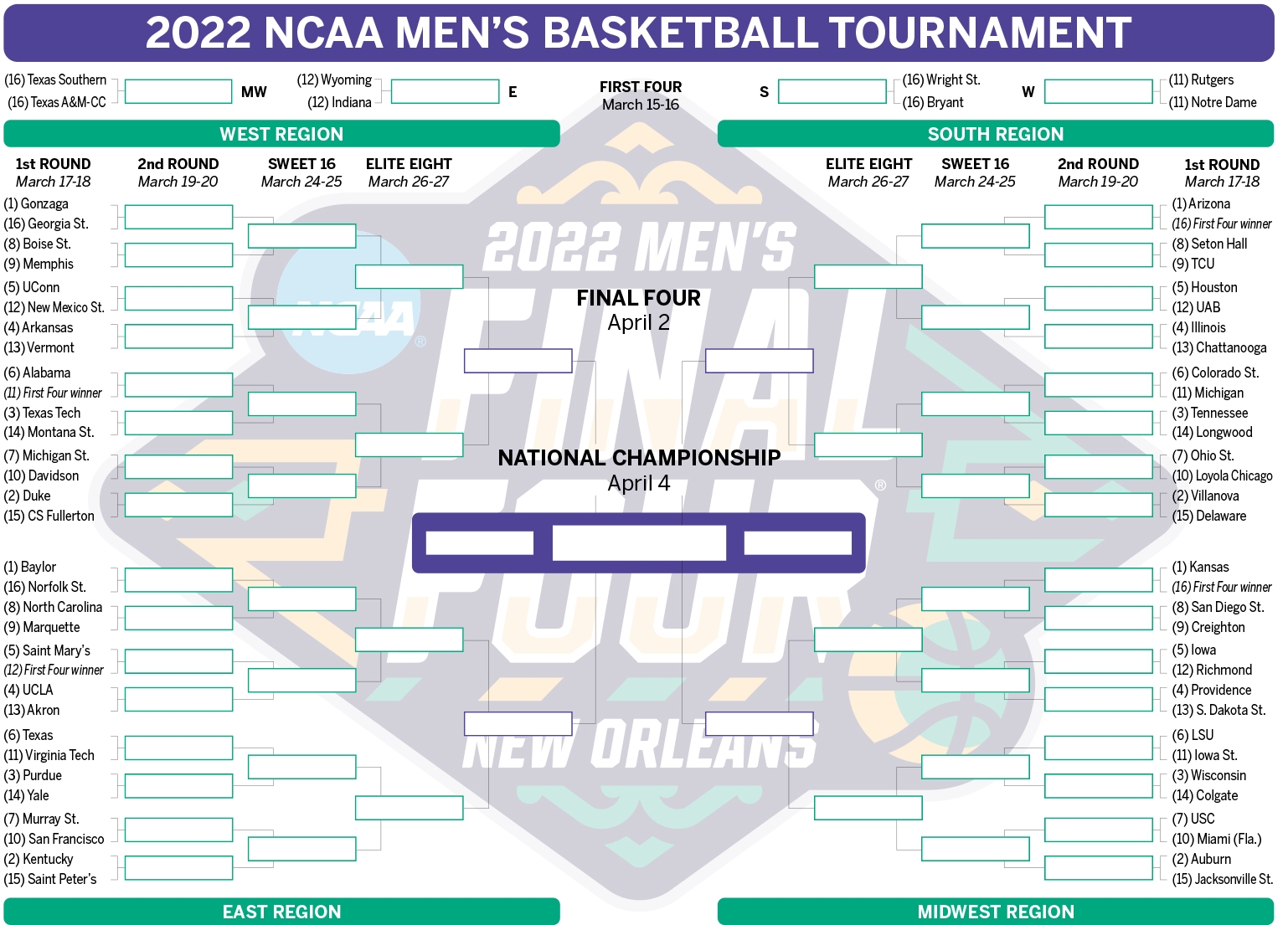
Task: Click the center national championship winner box
Action: click(x=639, y=543)
